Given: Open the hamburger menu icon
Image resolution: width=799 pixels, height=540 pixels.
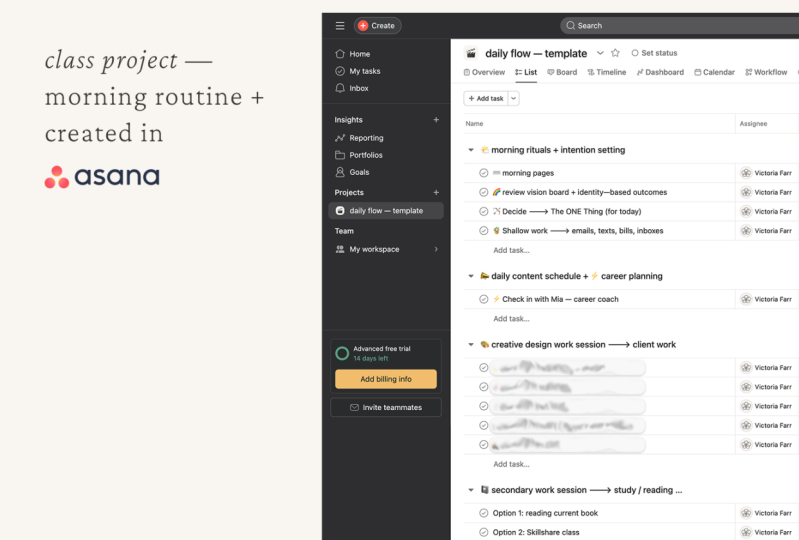Looking at the screenshot, I should [x=340, y=25].
